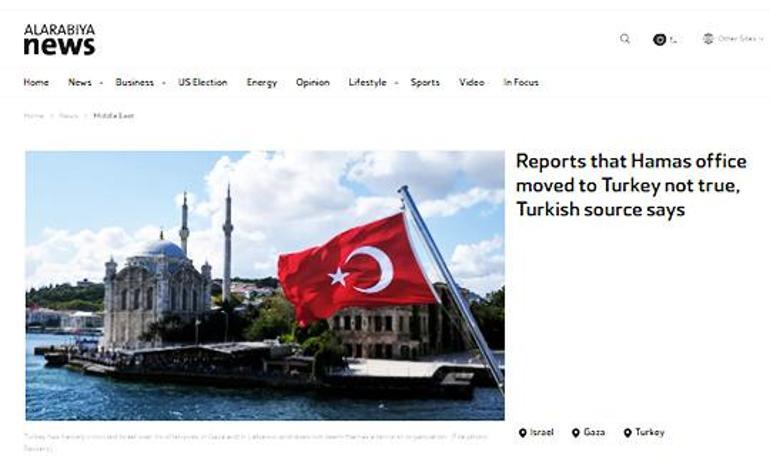Navigate to the Sports section
Screen dimensions: 770x462
[425, 82]
